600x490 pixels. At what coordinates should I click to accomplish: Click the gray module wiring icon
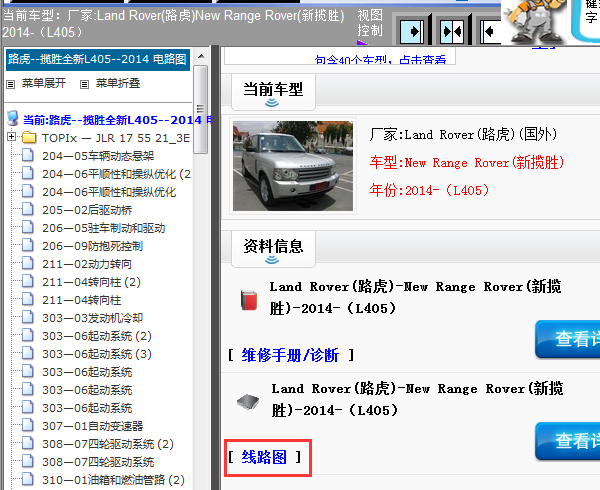pyautogui.click(x=248, y=402)
